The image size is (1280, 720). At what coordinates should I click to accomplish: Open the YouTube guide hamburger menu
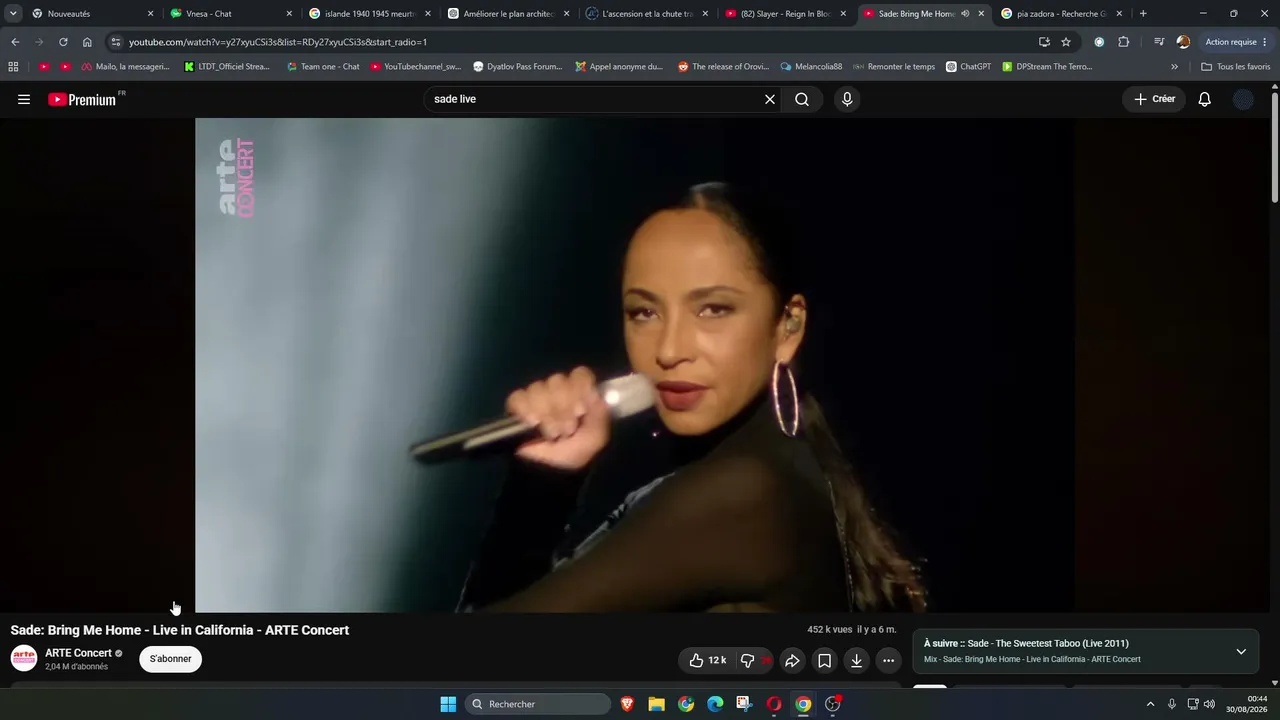point(24,99)
